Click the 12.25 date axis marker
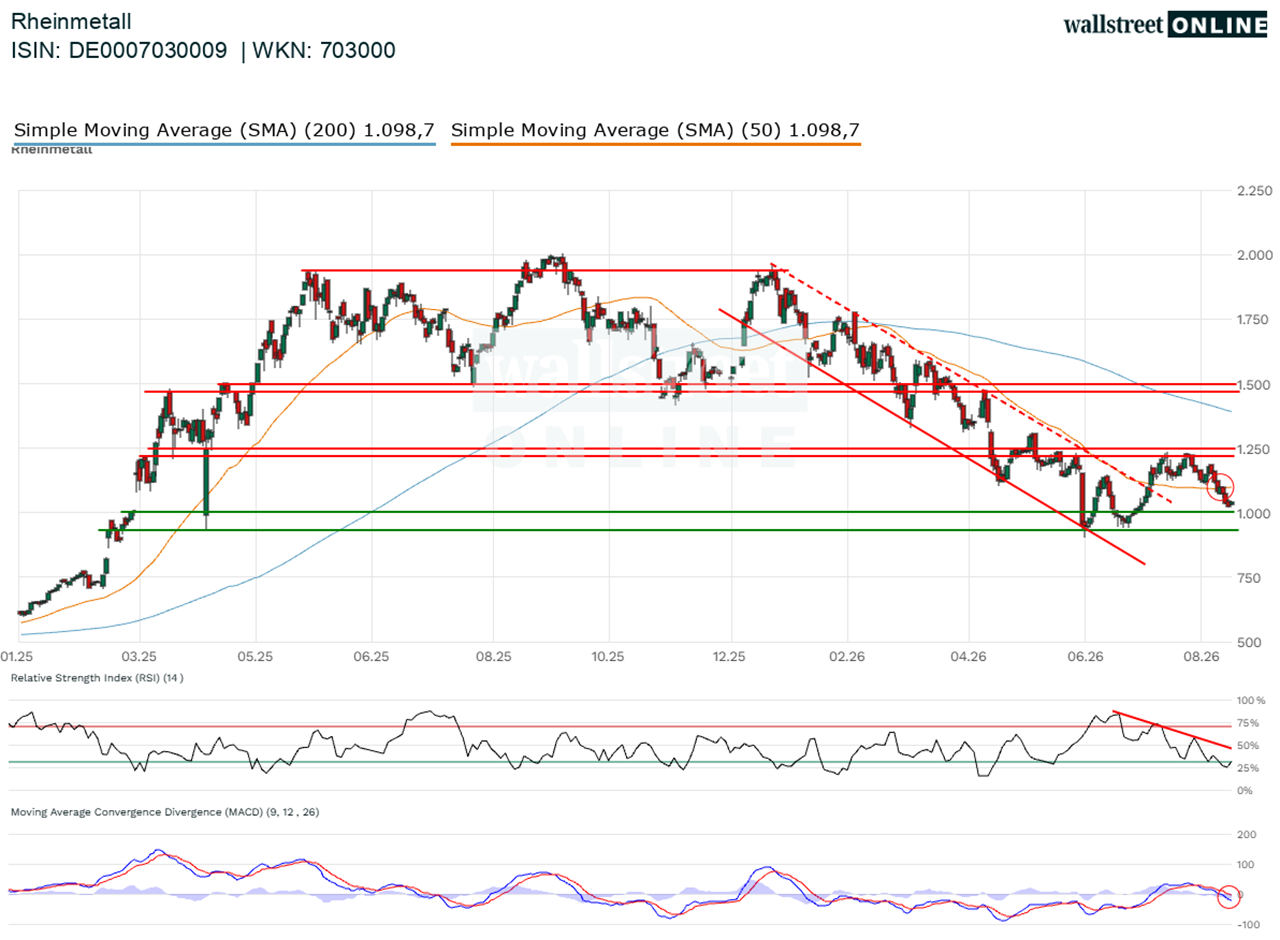The image size is (1280, 940). tap(731, 657)
